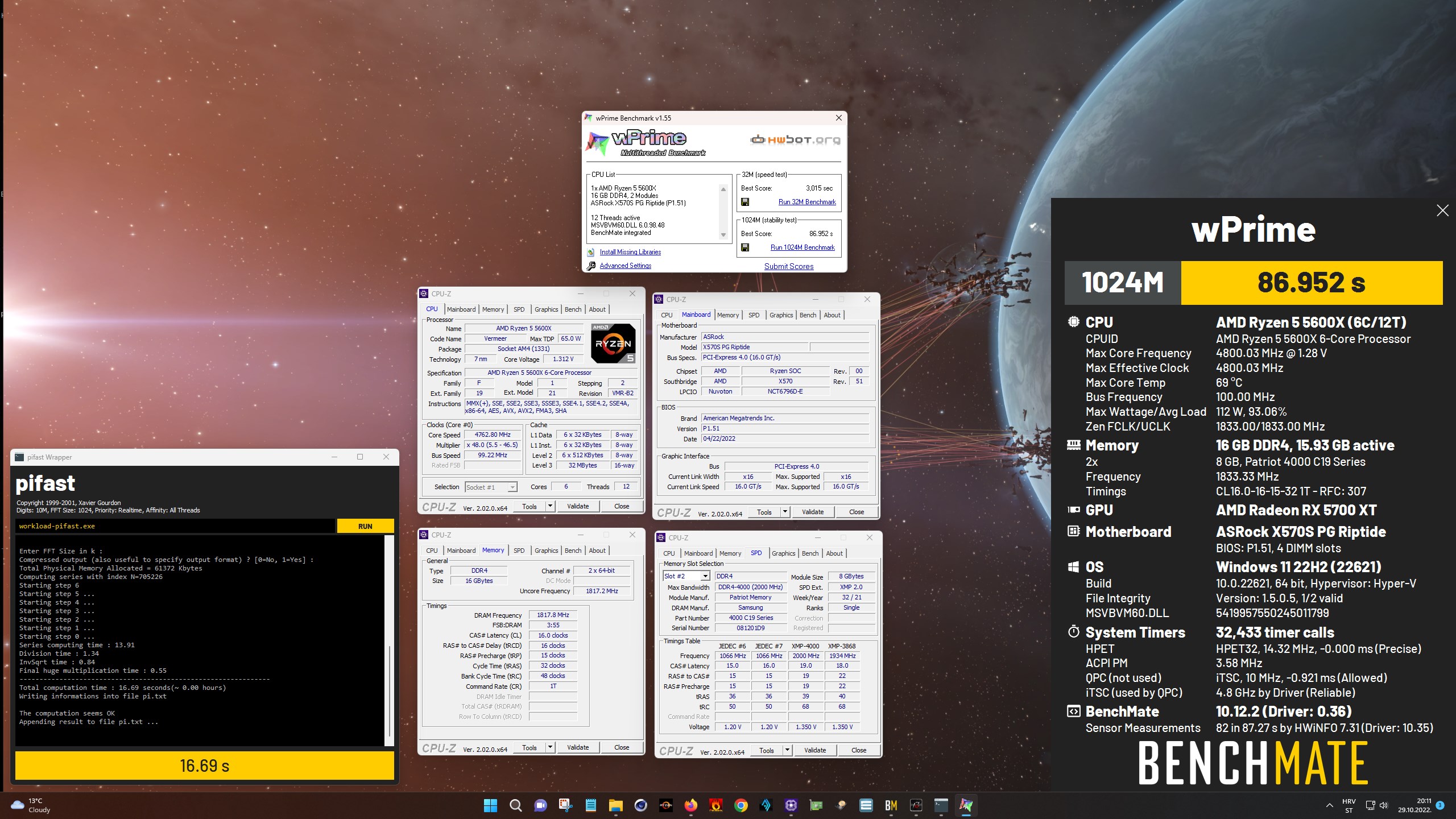The height and width of the screenshot is (819, 1456).
Task: Click Tools button in CPU-Z SPD window
Action: pos(766,750)
